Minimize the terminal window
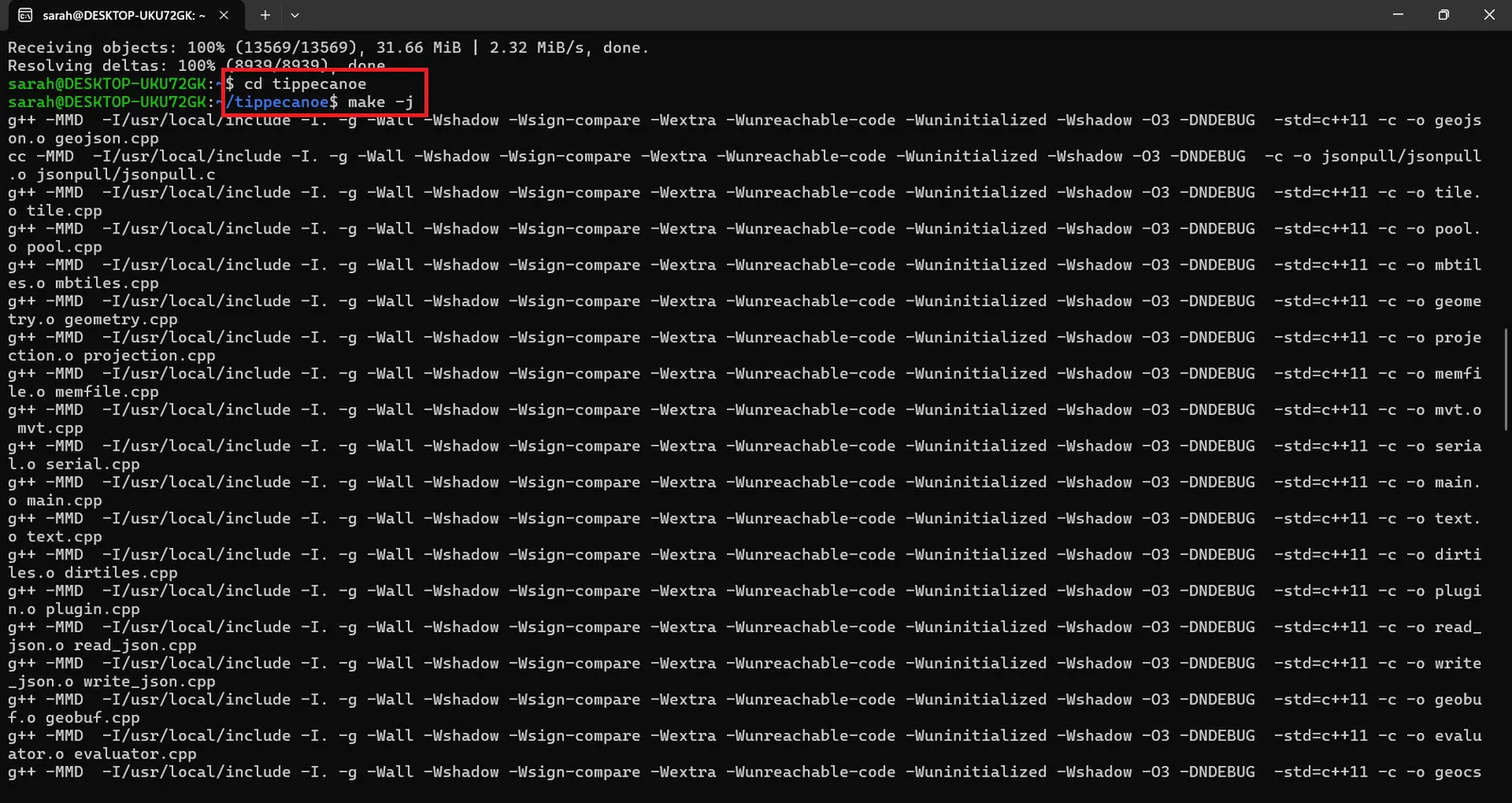The image size is (1512, 803). click(x=1398, y=15)
